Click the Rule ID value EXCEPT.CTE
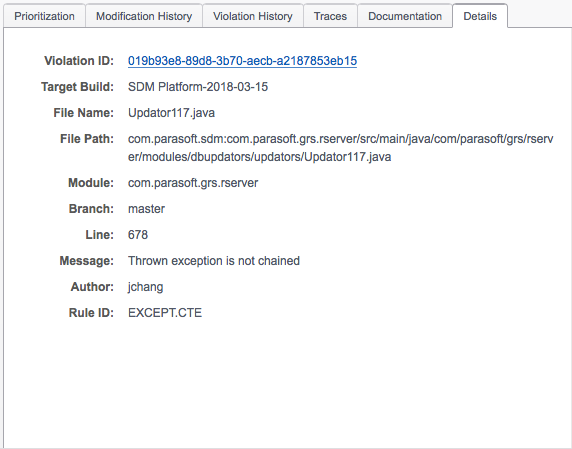 (x=165, y=313)
